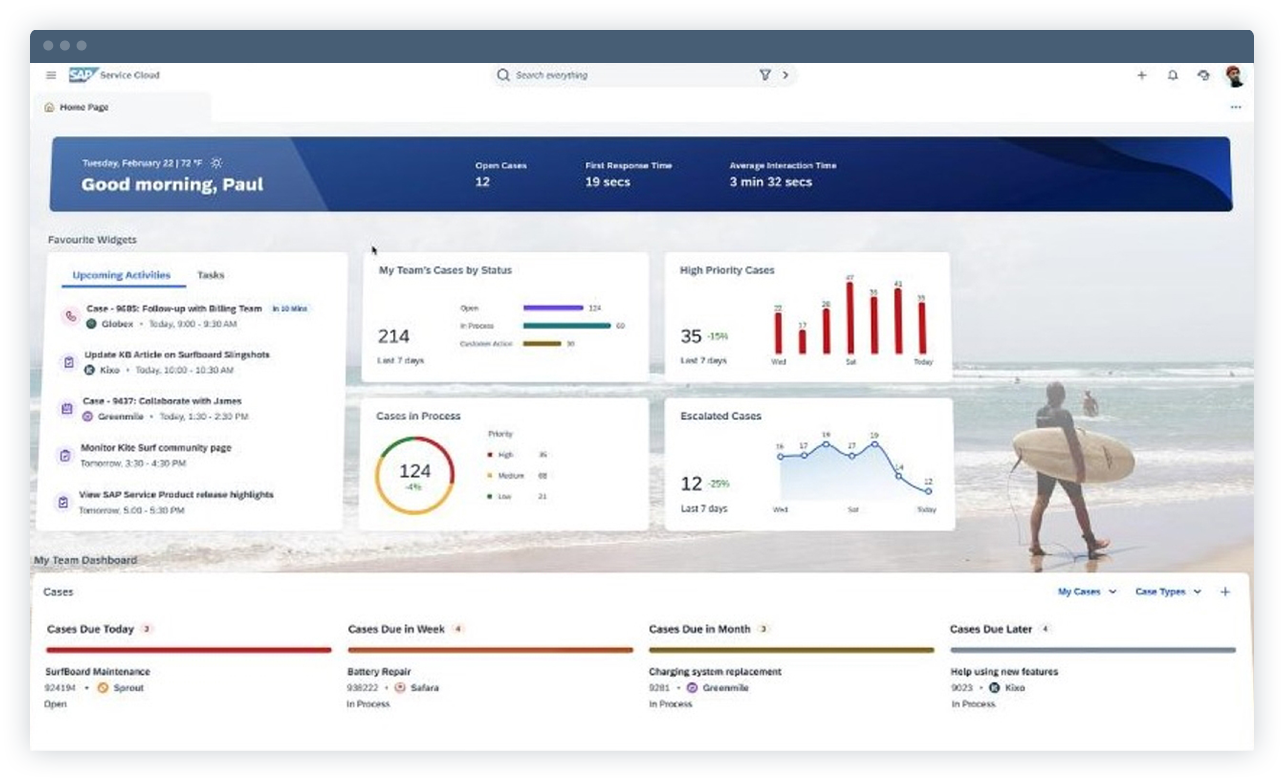
Task: Open the navigation hamburger menu
Action: 50,74
